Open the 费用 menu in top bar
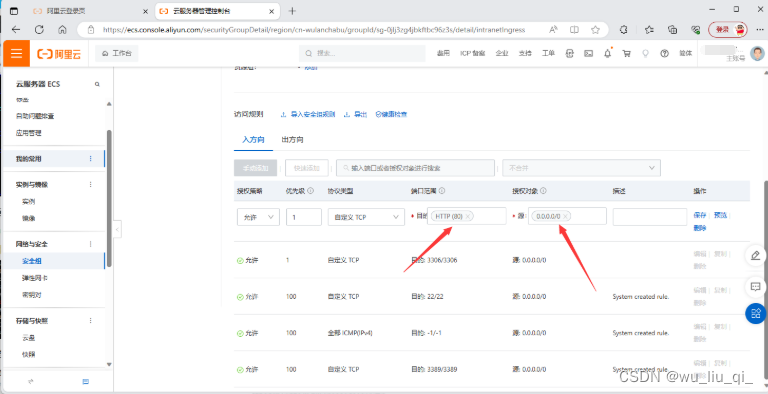Screen dimensions: 768x394 (x=443, y=54)
